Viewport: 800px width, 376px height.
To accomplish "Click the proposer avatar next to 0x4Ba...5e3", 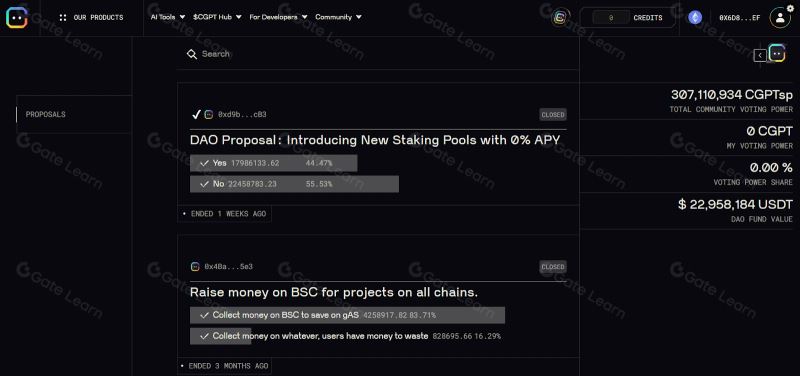I will [x=195, y=267].
